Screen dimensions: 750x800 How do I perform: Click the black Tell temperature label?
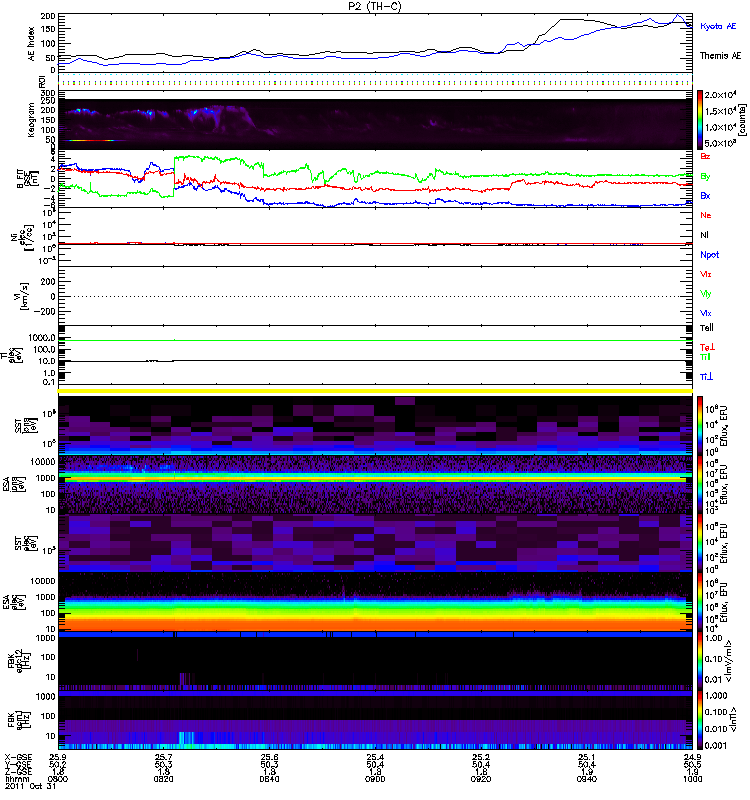pyautogui.click(x=706, y=327)
